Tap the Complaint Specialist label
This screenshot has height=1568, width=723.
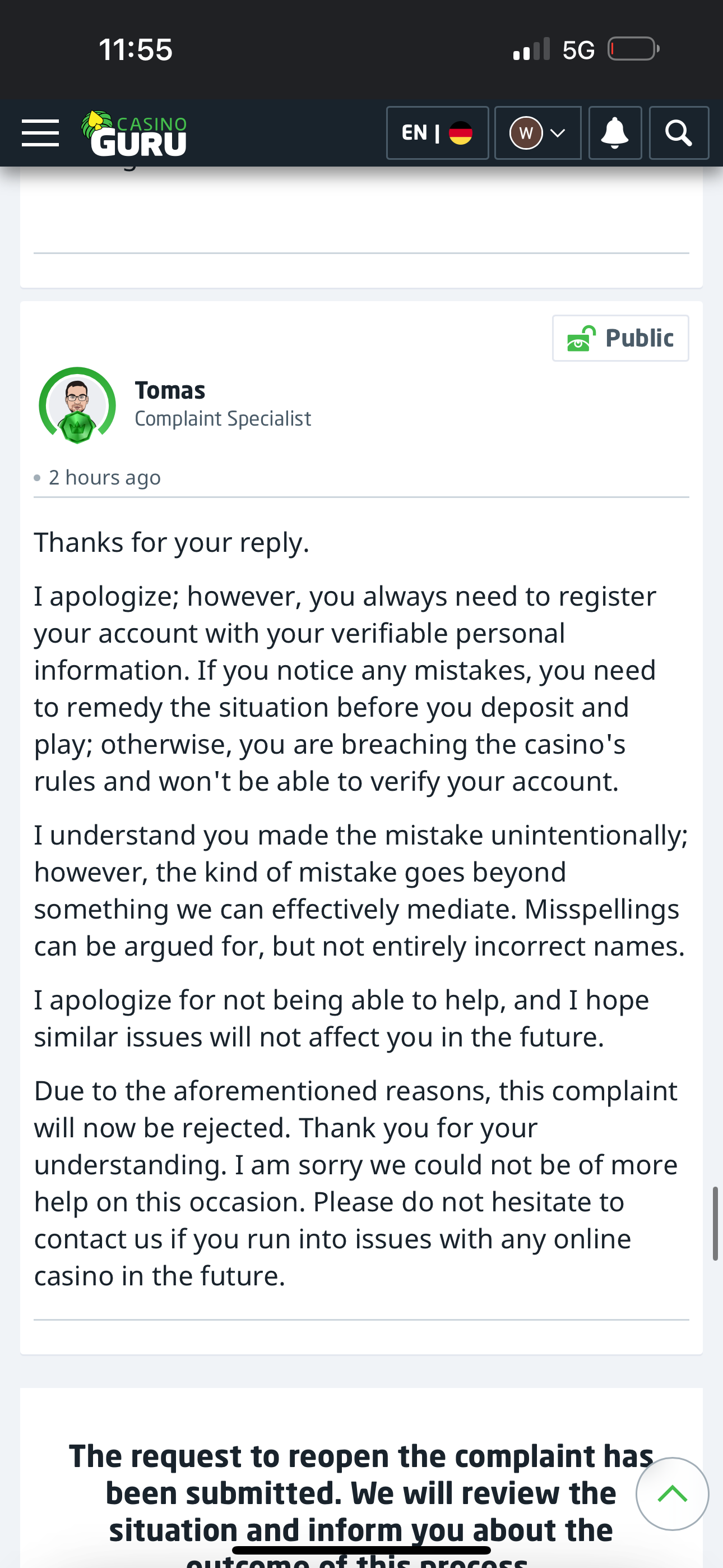[223, 419]
